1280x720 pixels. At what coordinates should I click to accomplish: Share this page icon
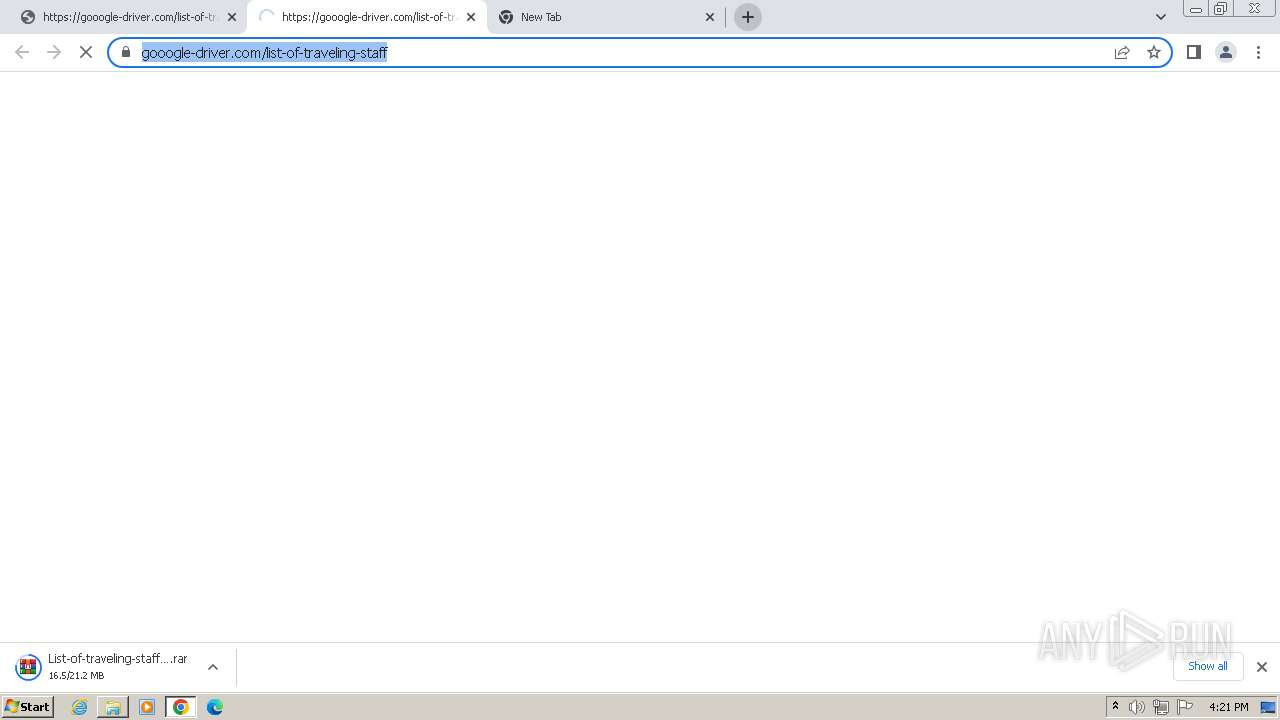[1122, 52]
